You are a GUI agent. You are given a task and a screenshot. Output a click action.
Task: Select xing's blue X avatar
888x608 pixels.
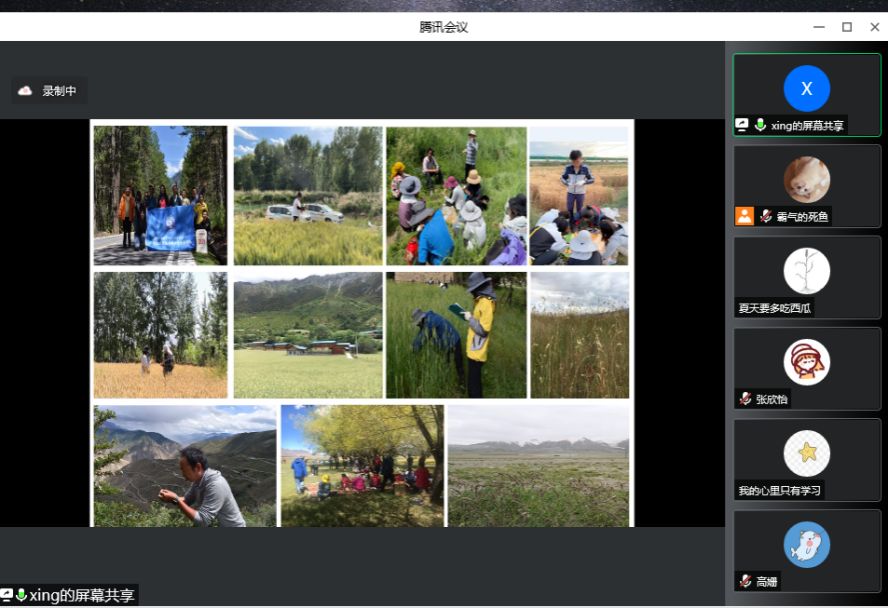(806, 88)
